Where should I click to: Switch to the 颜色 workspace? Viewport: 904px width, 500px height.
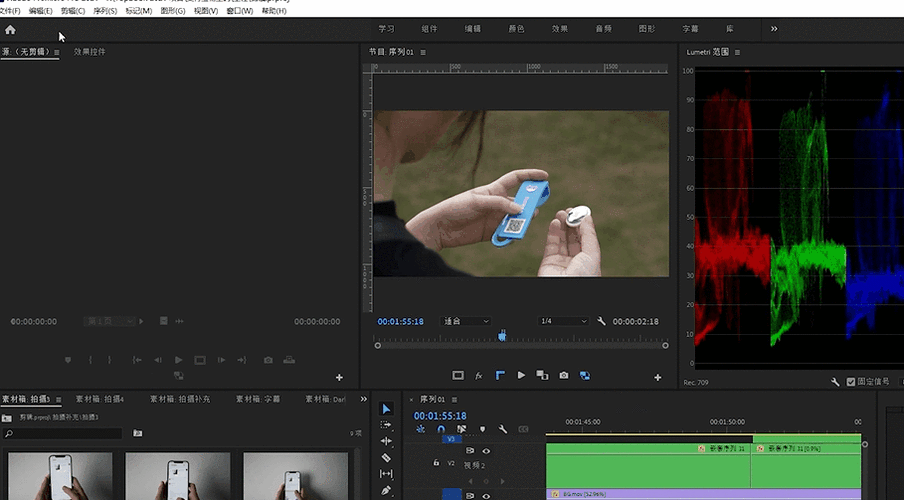click(515, 29)
